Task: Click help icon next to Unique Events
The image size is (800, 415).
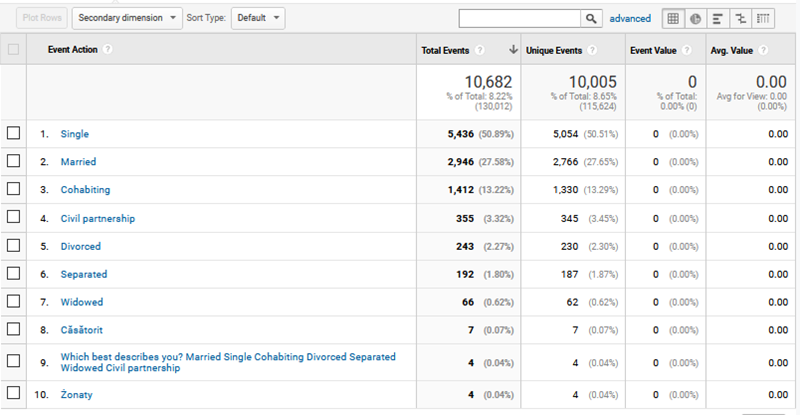Action: pos(593,50)
